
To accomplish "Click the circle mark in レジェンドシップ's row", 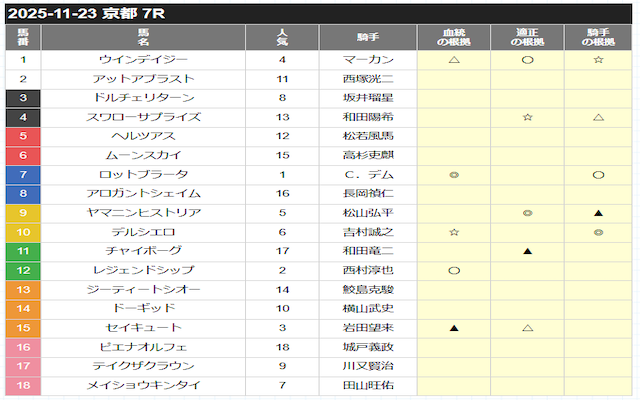I will (x=454, y=270).
